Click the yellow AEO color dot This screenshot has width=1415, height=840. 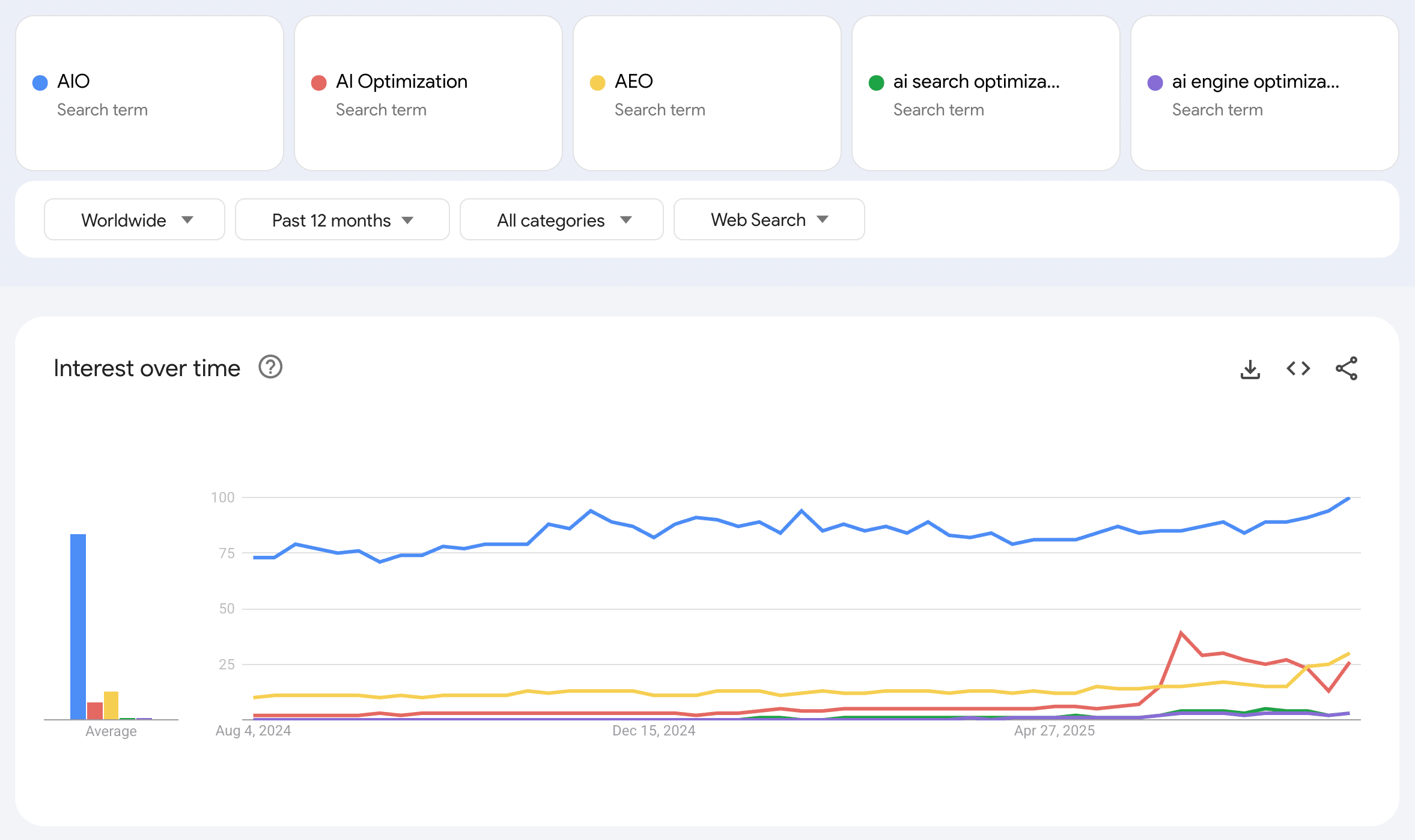tap(597, 83)
